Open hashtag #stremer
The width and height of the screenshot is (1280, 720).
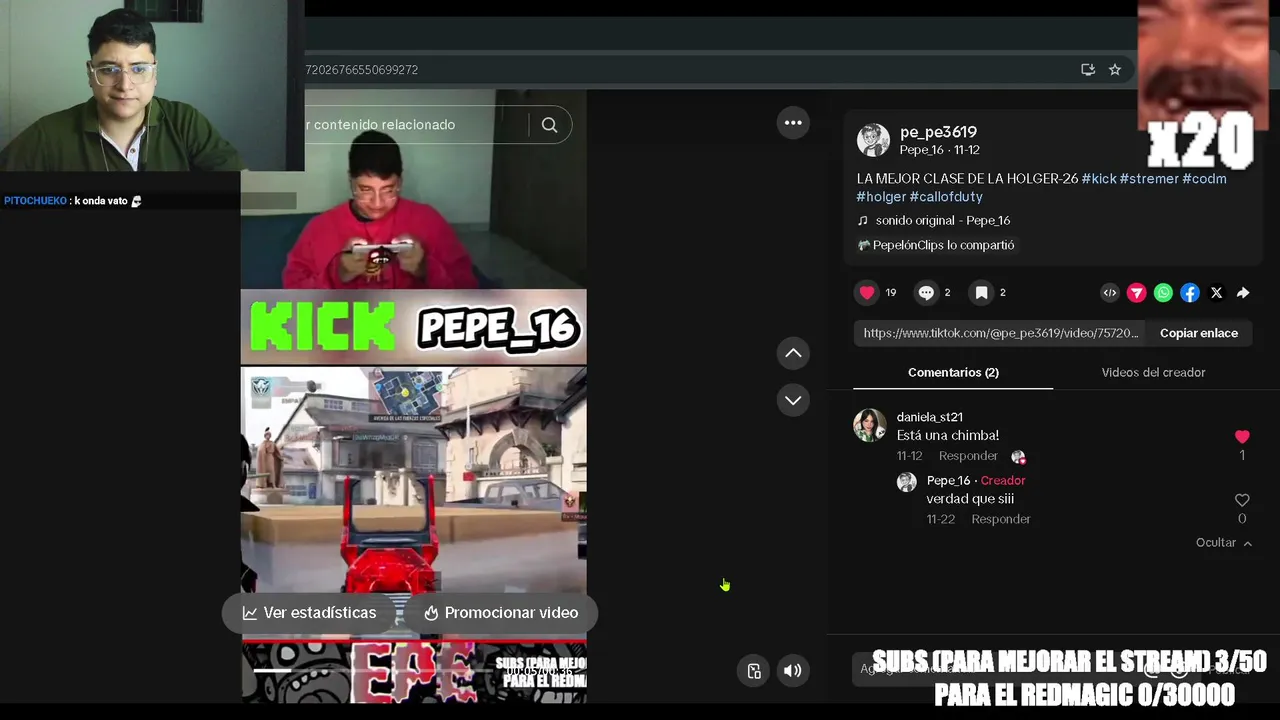(x=1149, y=179)
